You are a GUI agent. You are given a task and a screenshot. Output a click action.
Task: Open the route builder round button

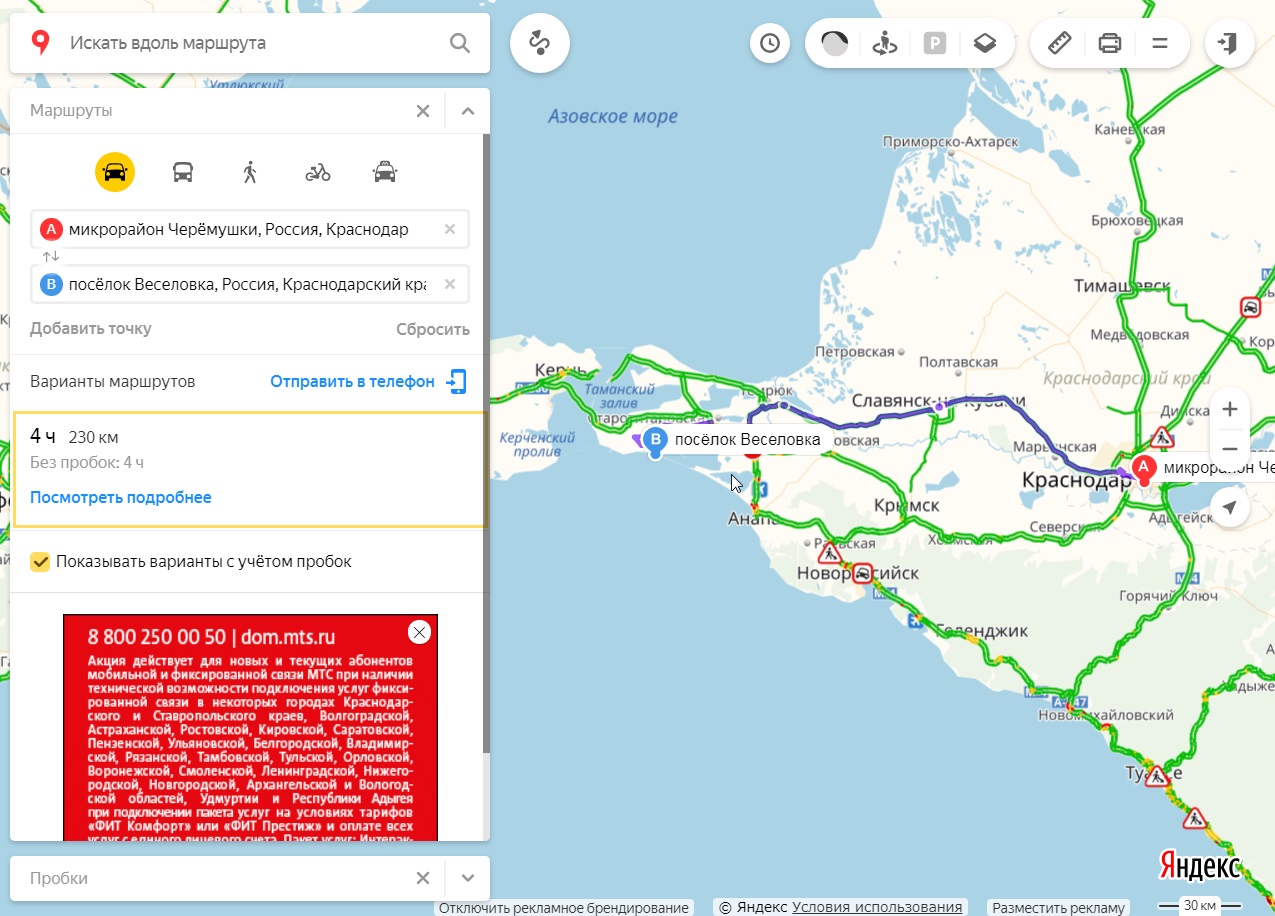[x=540, y=43]
